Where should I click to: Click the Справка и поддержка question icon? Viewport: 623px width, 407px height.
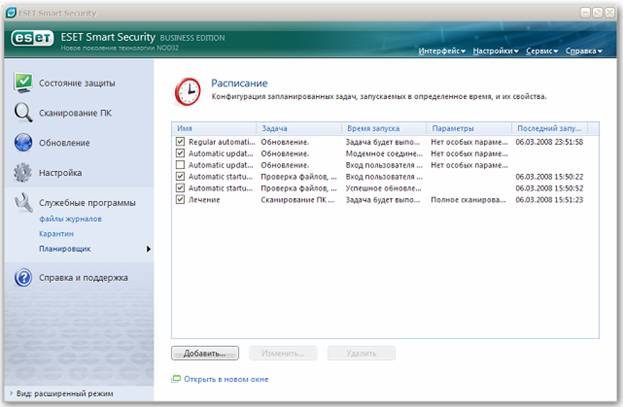(x=24, y=277)
